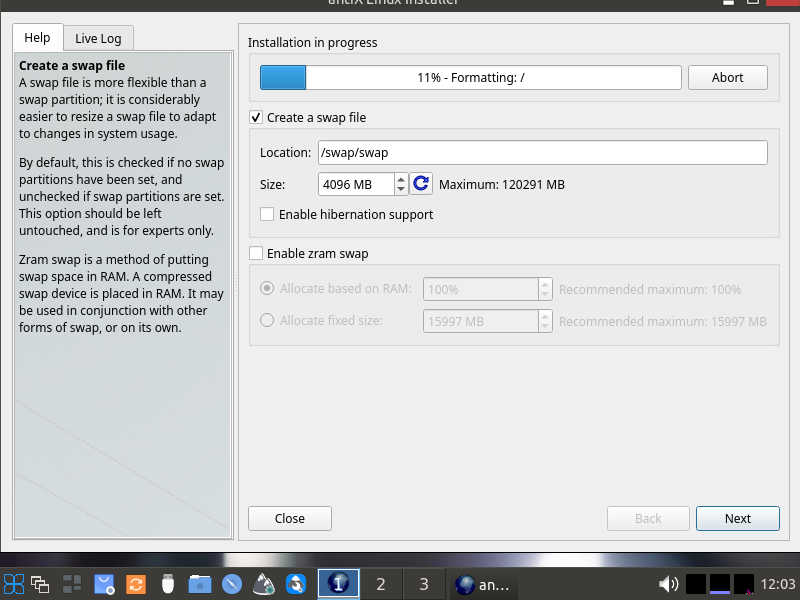Open the start menu icon in taskbar
Viewport: 800px width, 600px height.
click(14, 584)
